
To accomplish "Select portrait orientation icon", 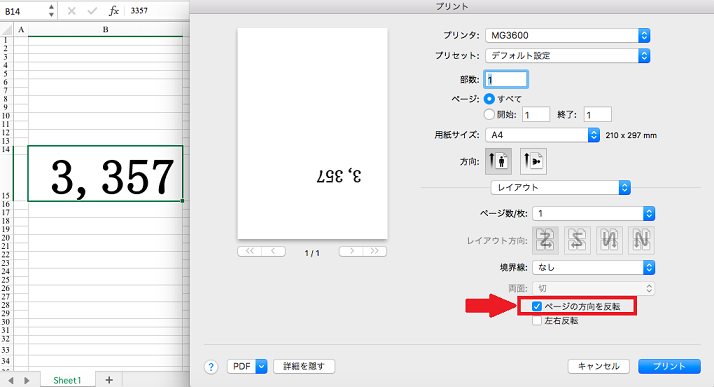I will click(498, 161).
